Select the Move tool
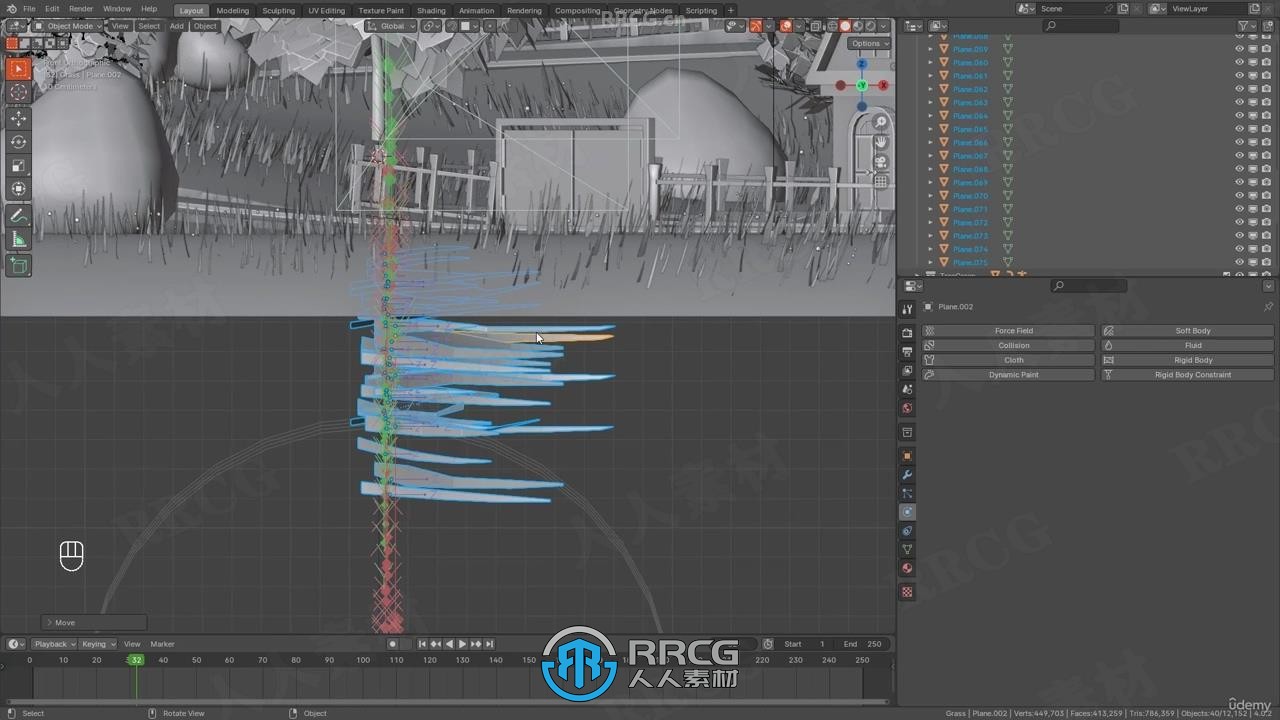Viewport: 1280px width, 720px height. pos(18,118)
